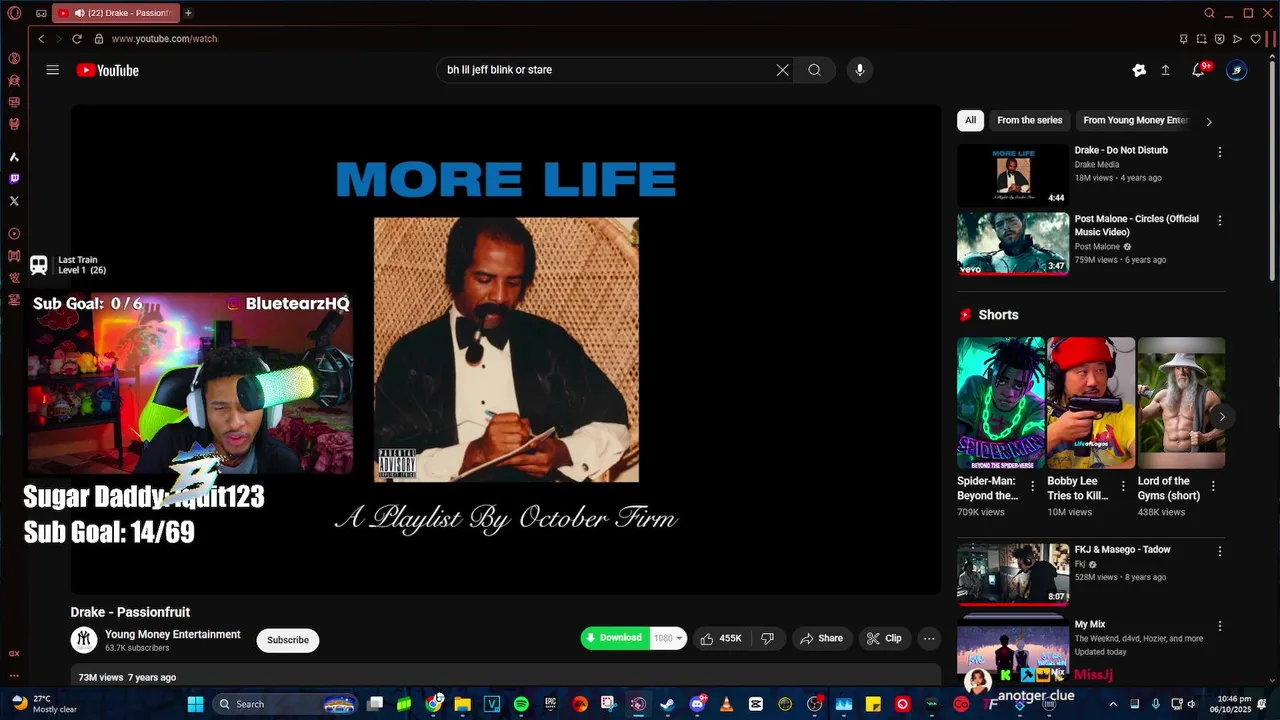Share the Passionfruit video
The width and height of the screenshot is (1280, 720).
[821, 638]
